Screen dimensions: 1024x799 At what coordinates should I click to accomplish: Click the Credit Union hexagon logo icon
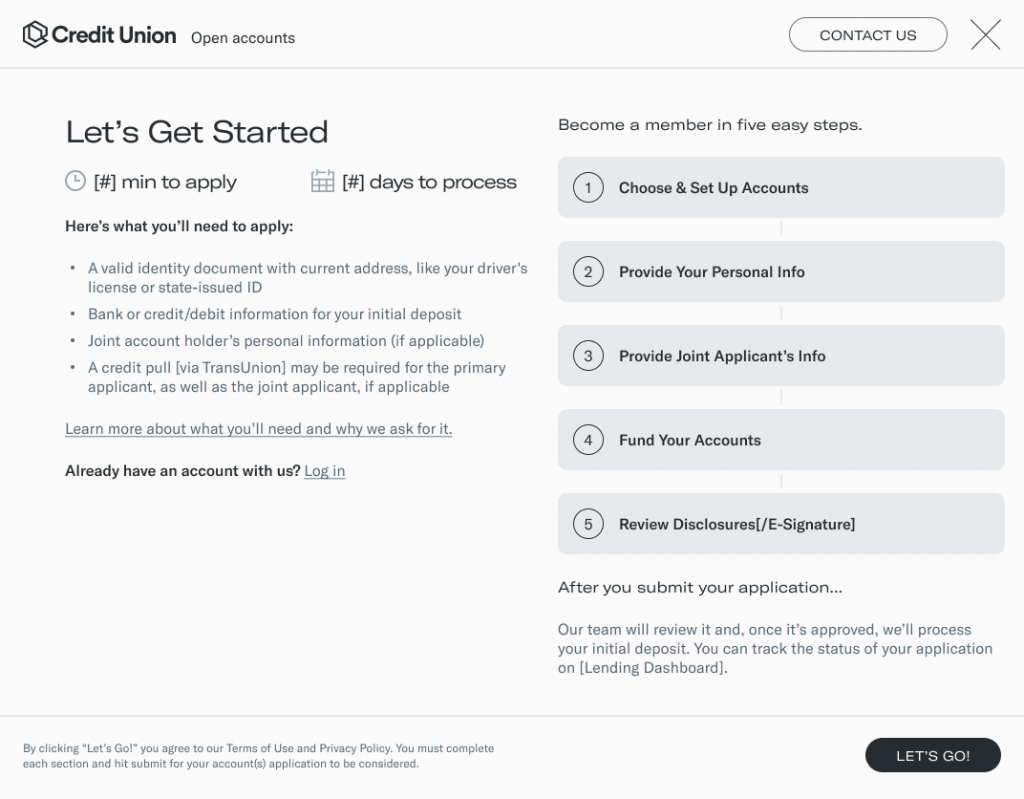[x=35, y=35]
